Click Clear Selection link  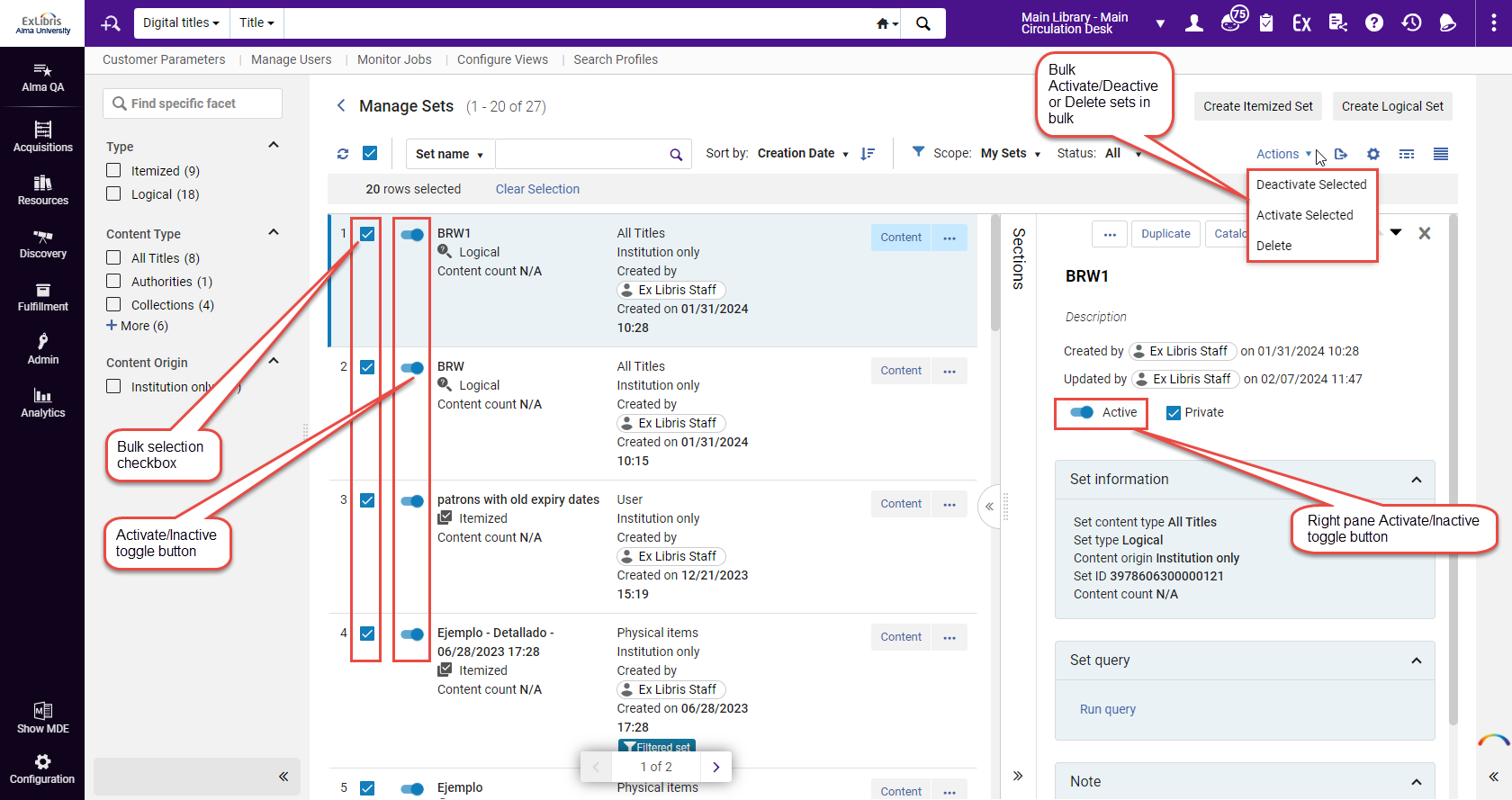tap(537, 189)
